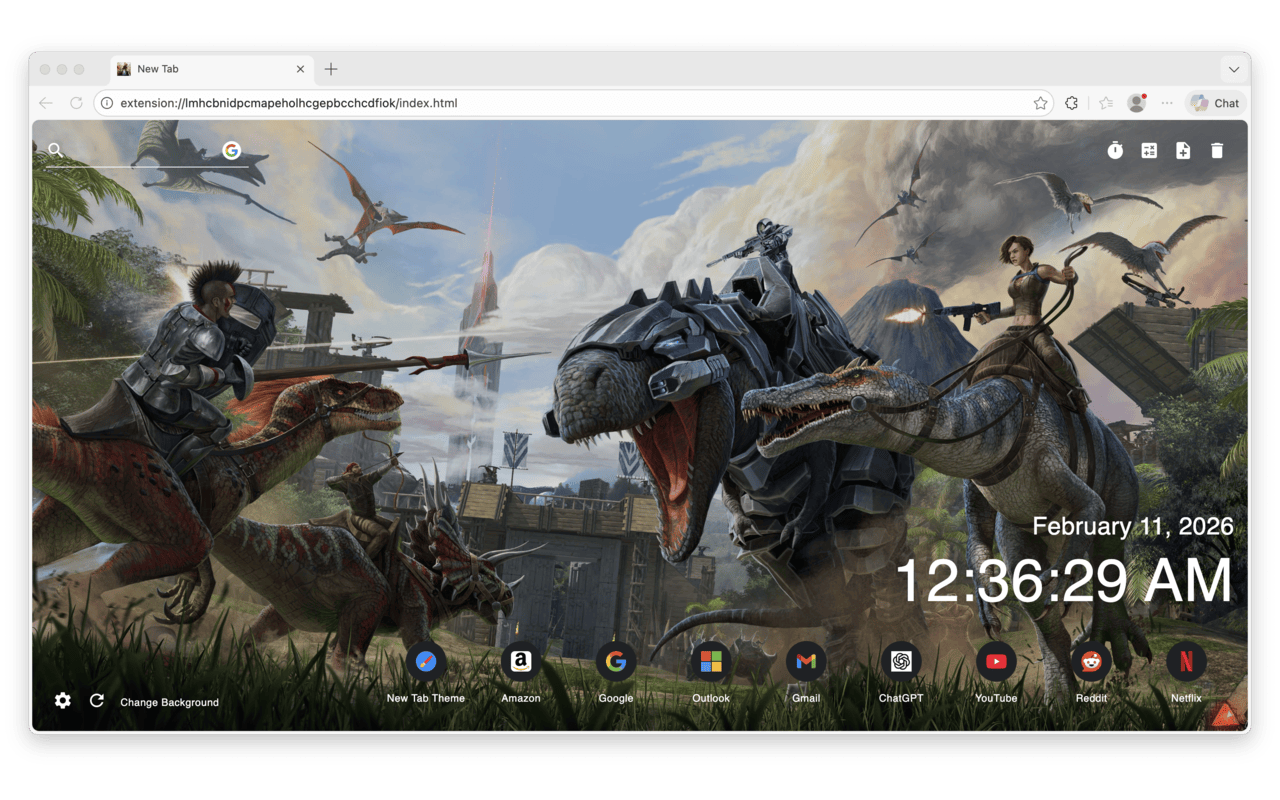Go back with the browser back arrow
The width and height of the screenshot is (1280, 800).
(x=46, y=103)
